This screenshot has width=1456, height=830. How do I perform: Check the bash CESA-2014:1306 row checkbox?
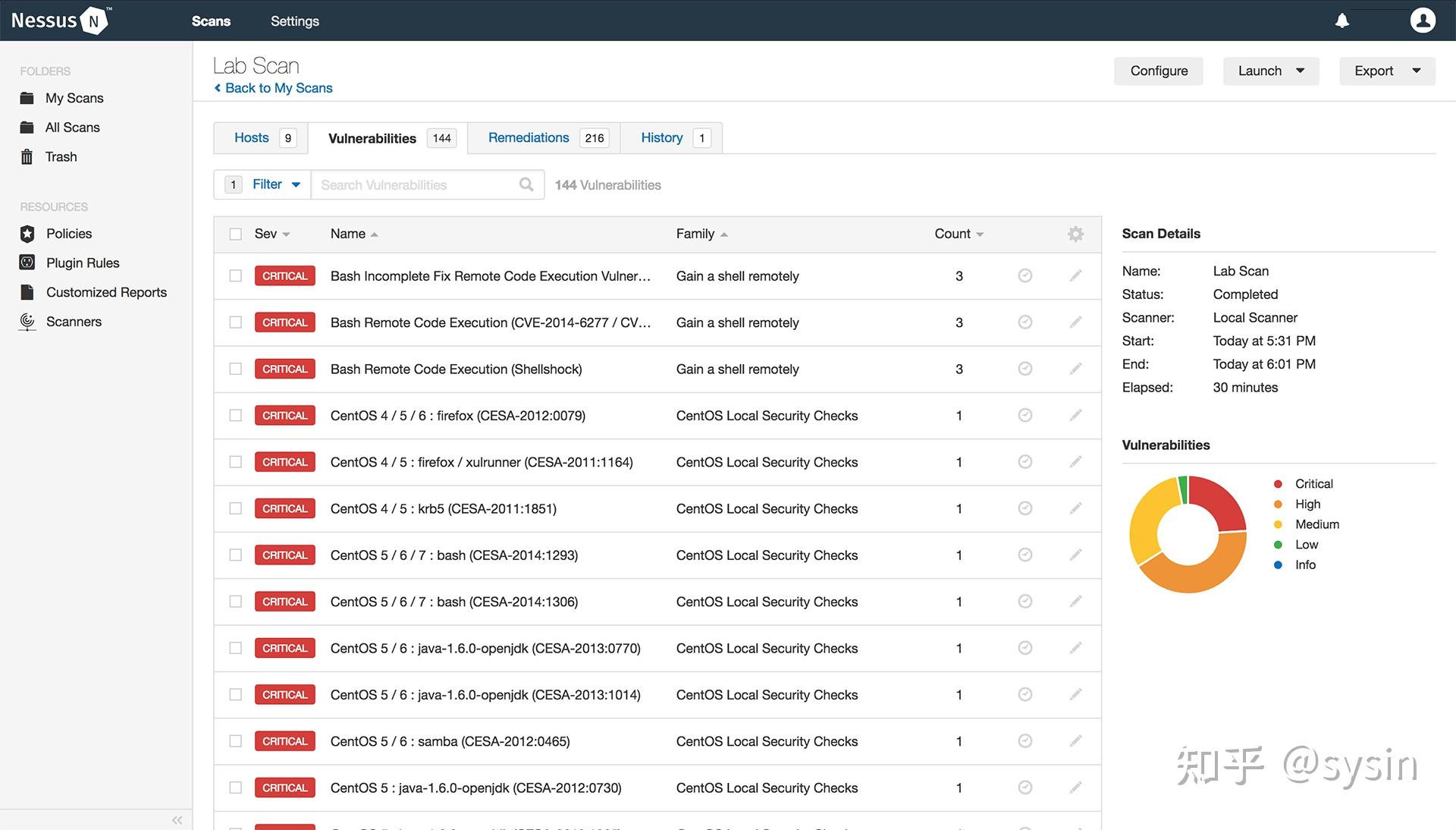(236, 602)
